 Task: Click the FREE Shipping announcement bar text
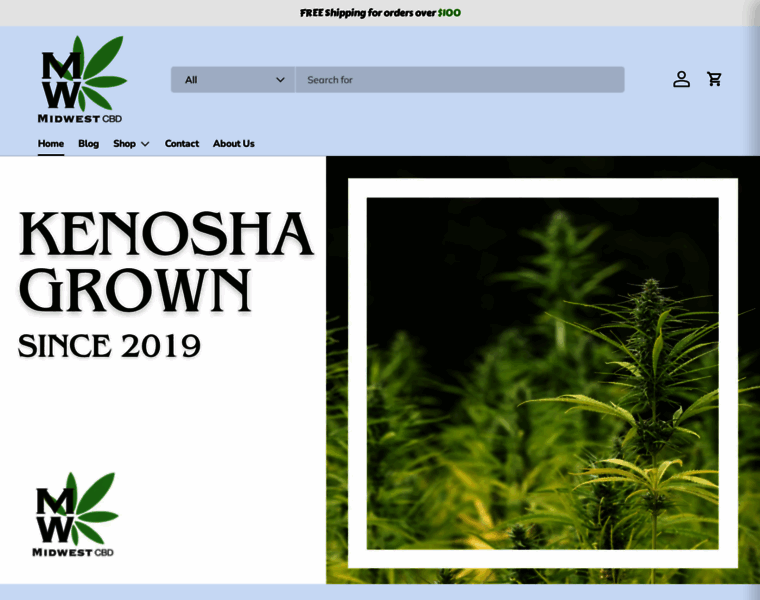tap(380, 13)
